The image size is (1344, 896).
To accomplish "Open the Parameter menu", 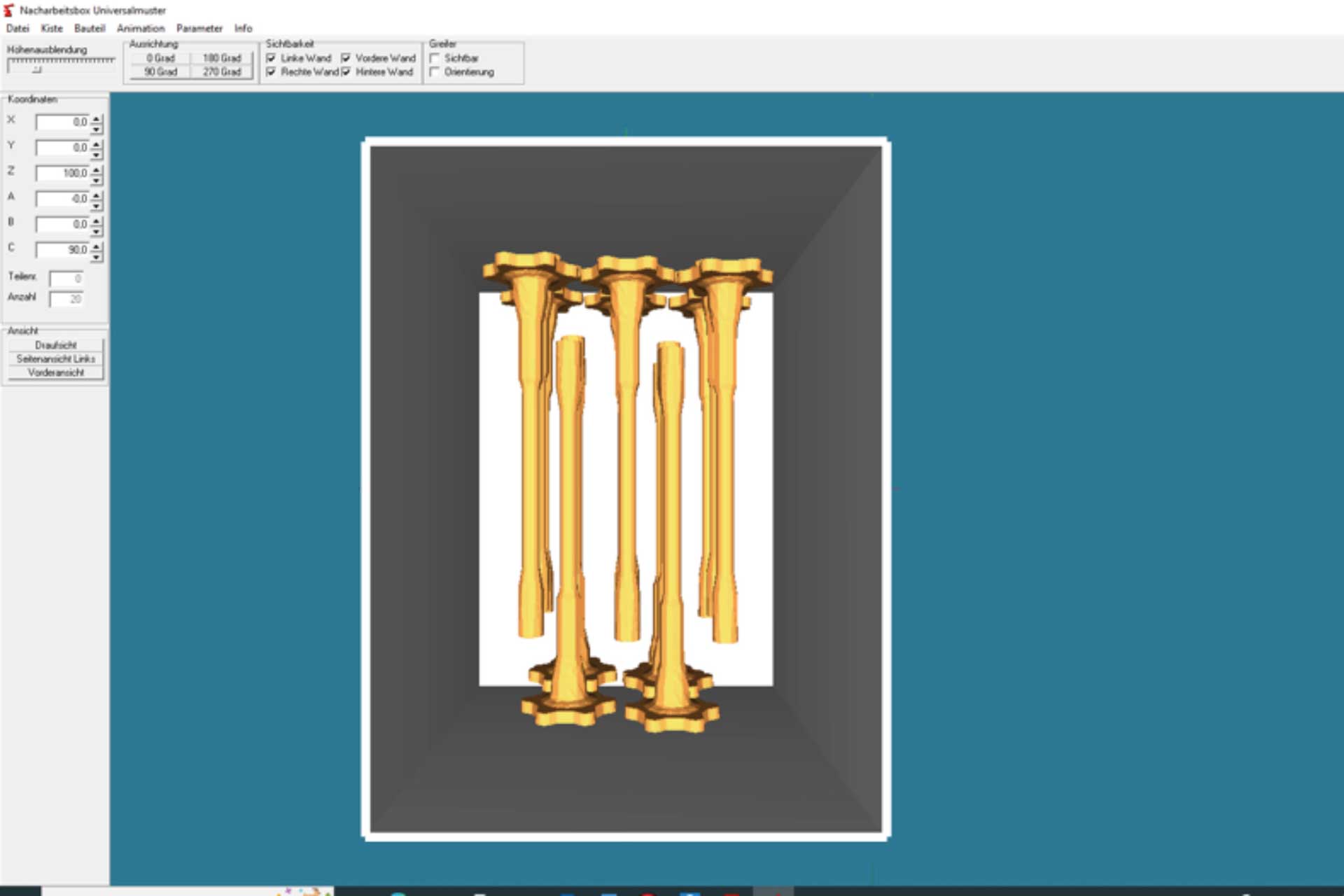I will 199,28.
